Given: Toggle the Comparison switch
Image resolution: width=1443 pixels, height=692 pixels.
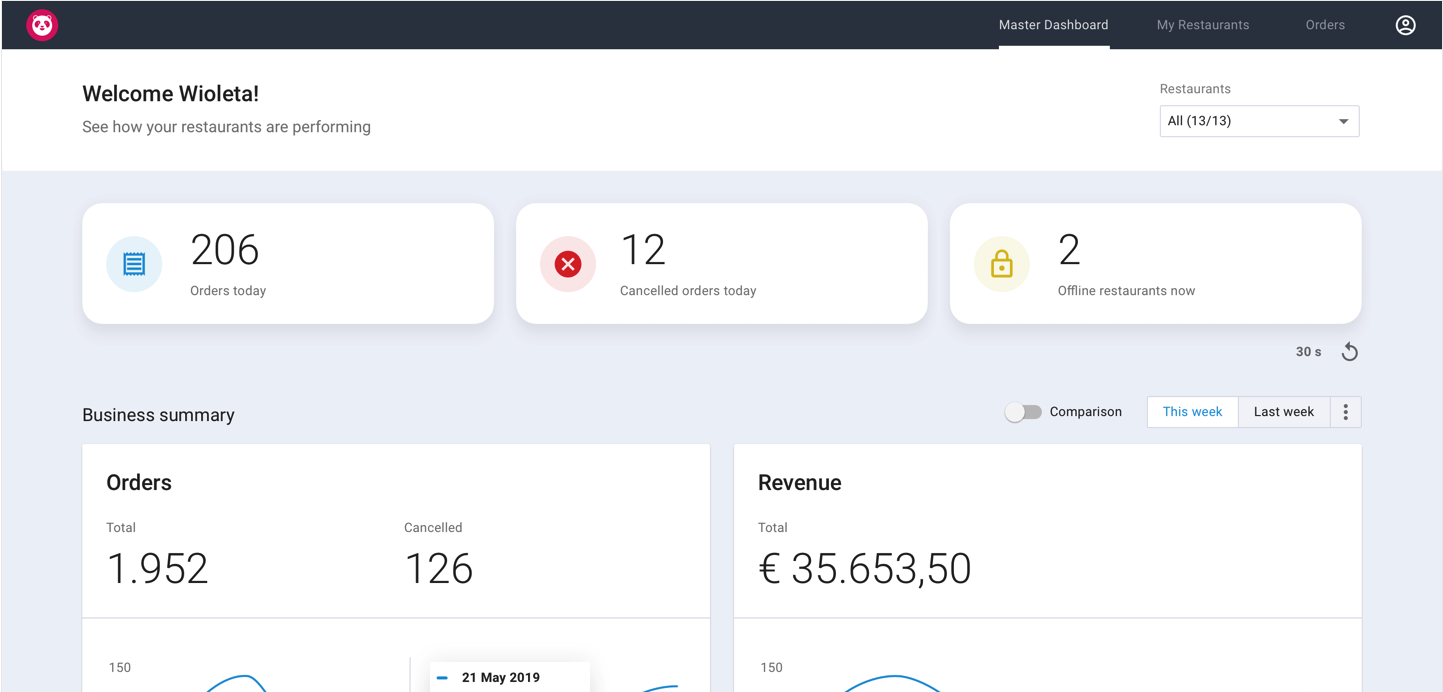Looking at the screenshot, I should (x=1023, y=412).
